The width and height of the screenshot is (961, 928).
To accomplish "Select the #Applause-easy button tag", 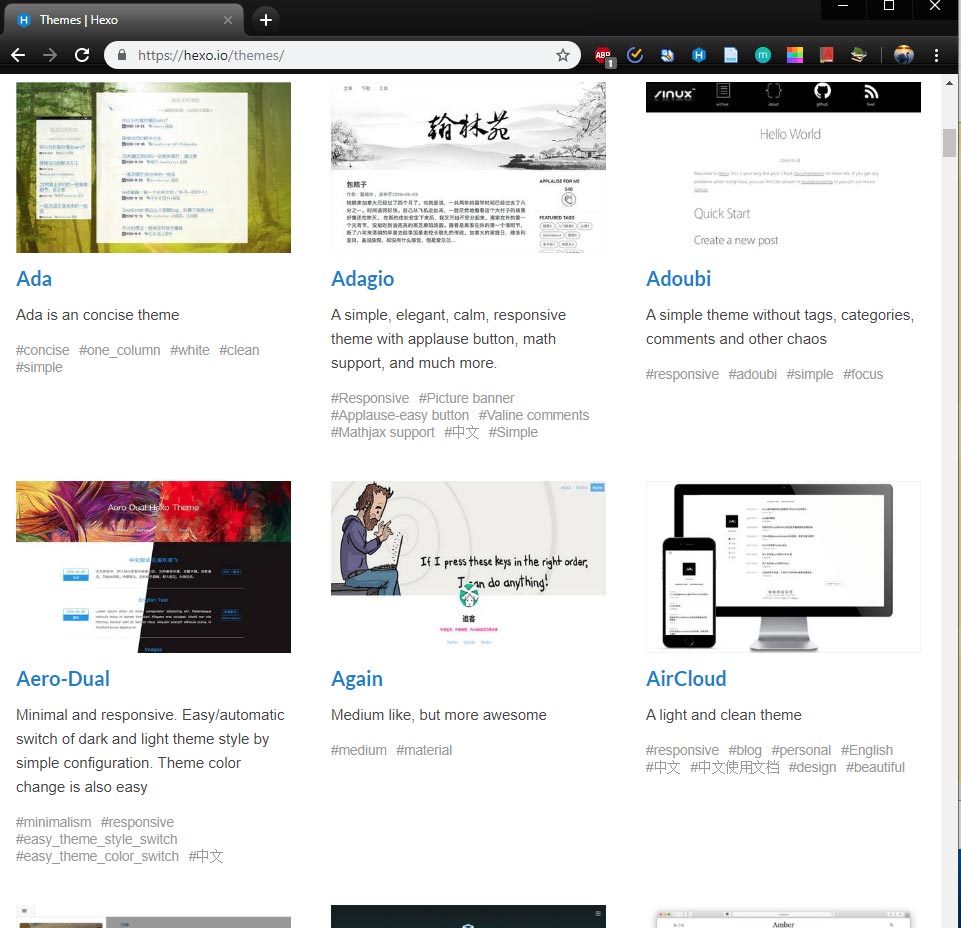I will pos(400,416).
